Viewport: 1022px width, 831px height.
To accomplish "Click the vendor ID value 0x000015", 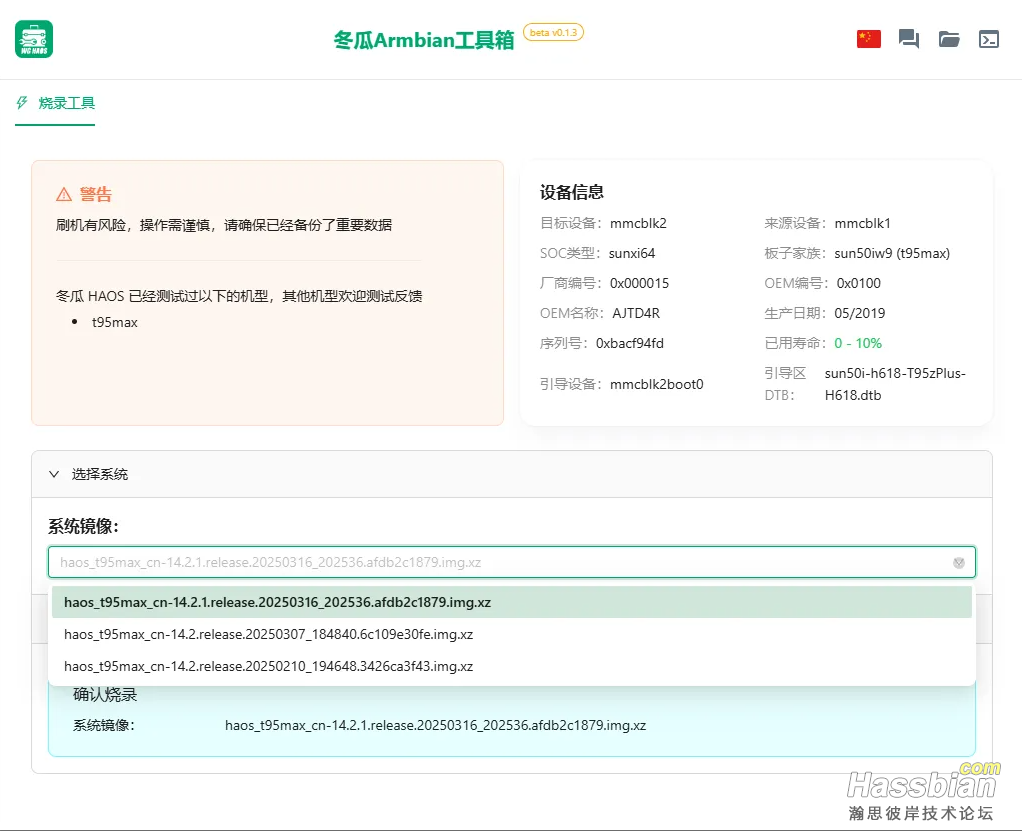I will point(639,284).
